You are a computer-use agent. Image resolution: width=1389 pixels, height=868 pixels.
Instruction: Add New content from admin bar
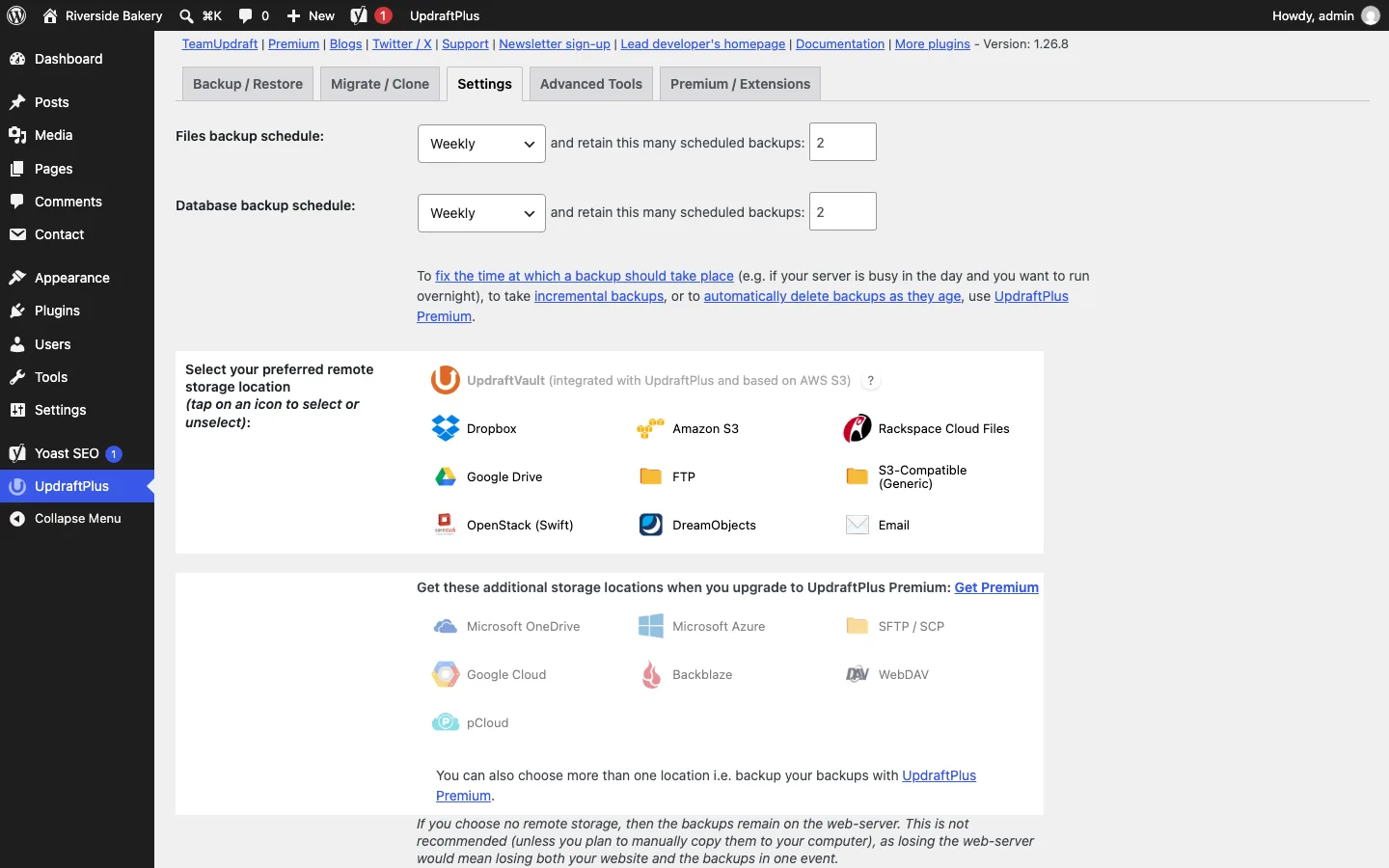point(311,15)
